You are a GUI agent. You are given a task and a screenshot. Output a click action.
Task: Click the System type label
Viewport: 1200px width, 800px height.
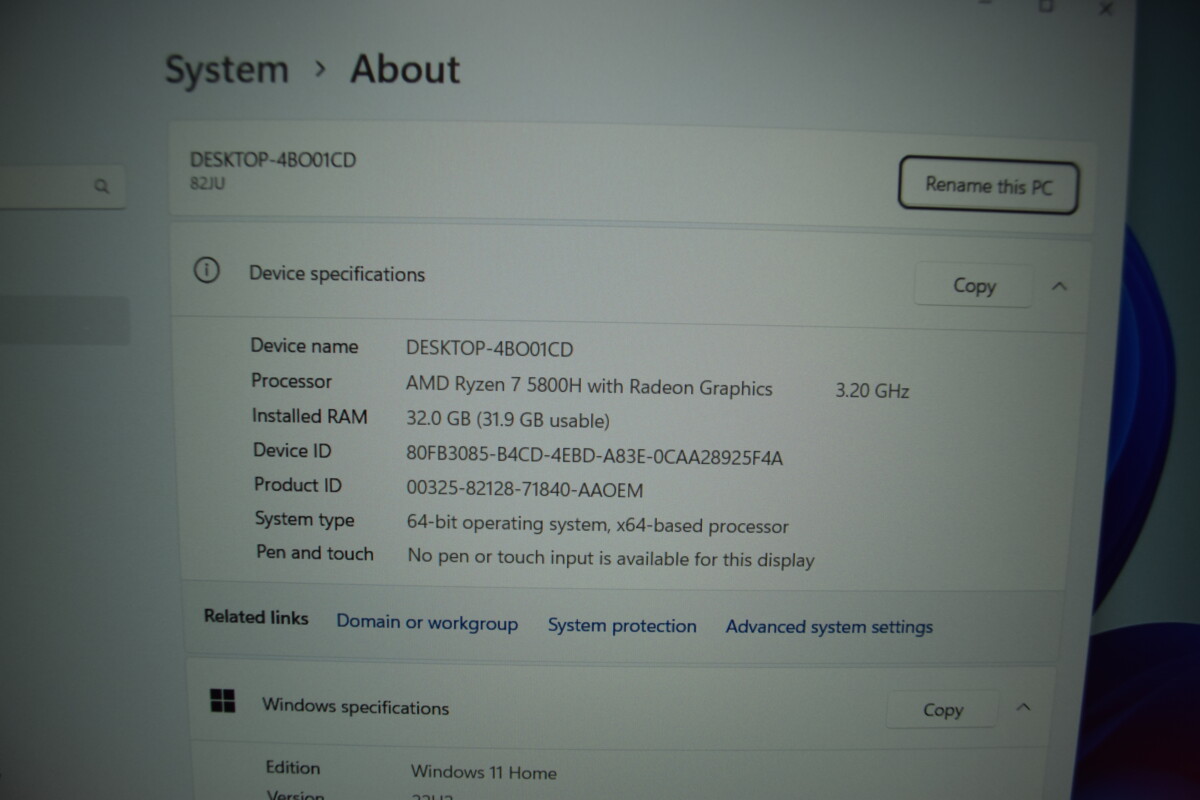(305, 519)
